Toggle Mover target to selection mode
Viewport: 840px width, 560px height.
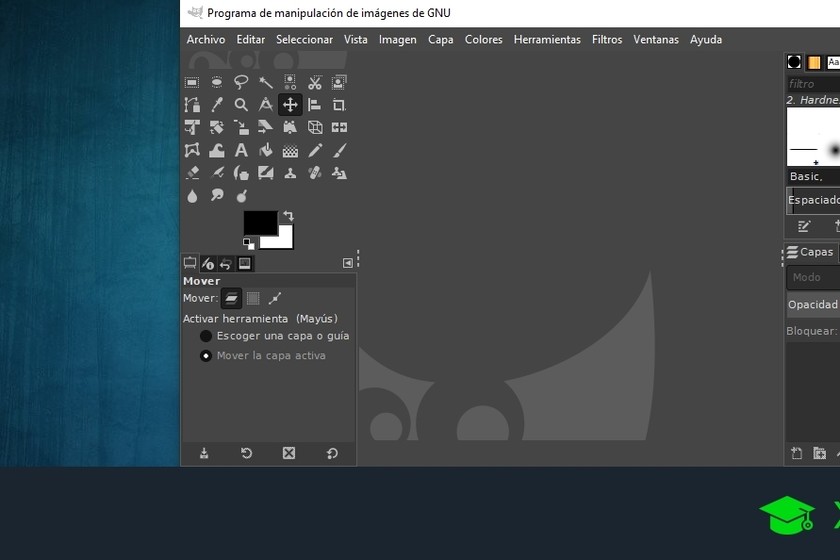(253, 298)
